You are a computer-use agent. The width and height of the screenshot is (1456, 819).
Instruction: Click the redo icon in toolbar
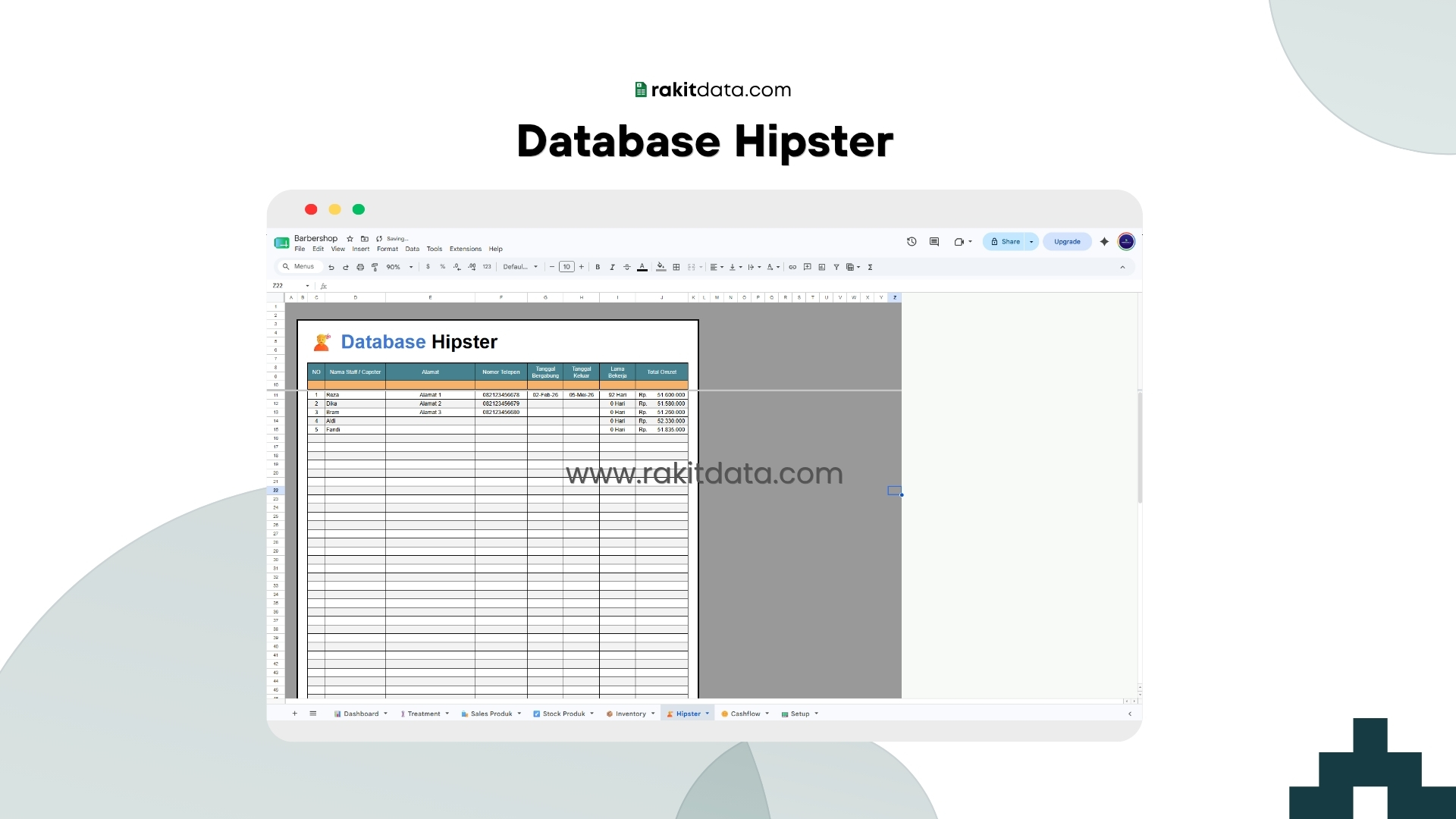click(x=346, y=267)
